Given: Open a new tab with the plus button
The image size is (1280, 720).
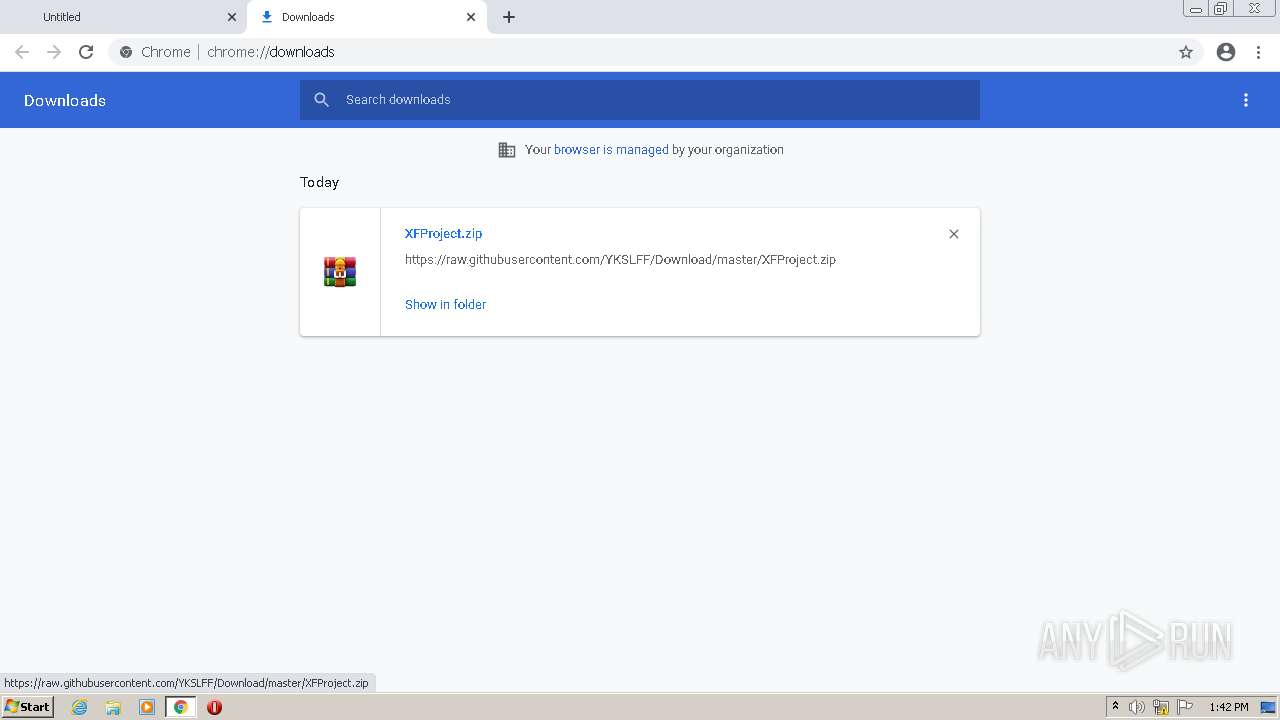Looking at the screenshot, I should [x=509, y=17].
